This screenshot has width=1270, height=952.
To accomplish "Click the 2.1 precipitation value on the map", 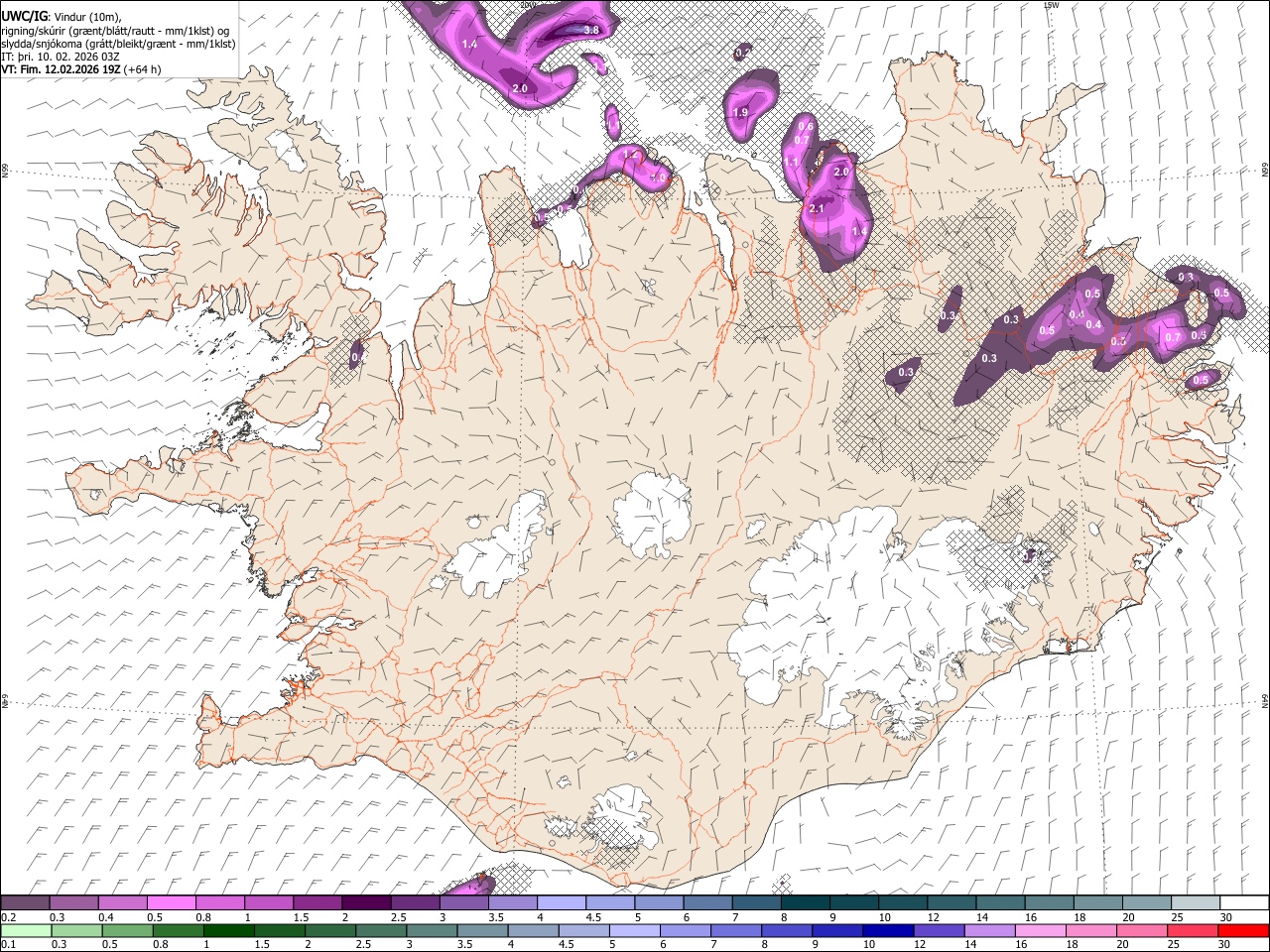I will coord(818,209).
